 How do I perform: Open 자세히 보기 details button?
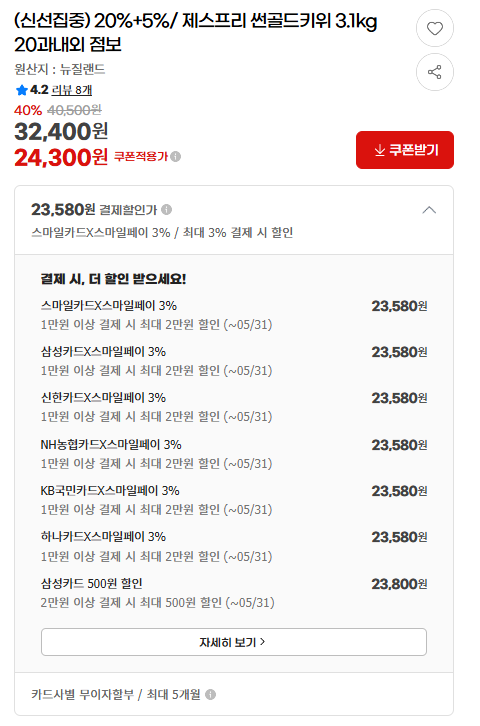(x=234, y=642)
